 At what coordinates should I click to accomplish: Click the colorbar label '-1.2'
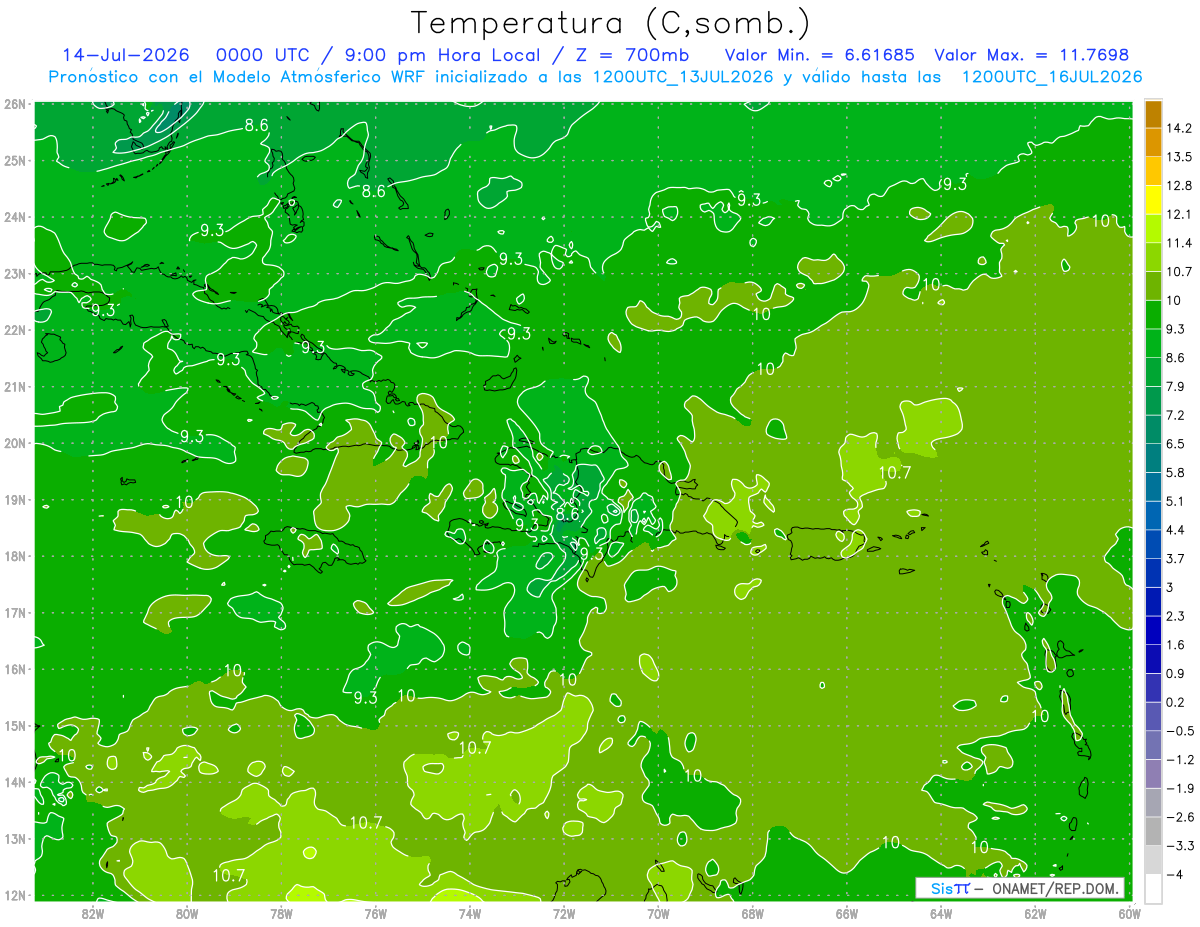click(1180, 760)
